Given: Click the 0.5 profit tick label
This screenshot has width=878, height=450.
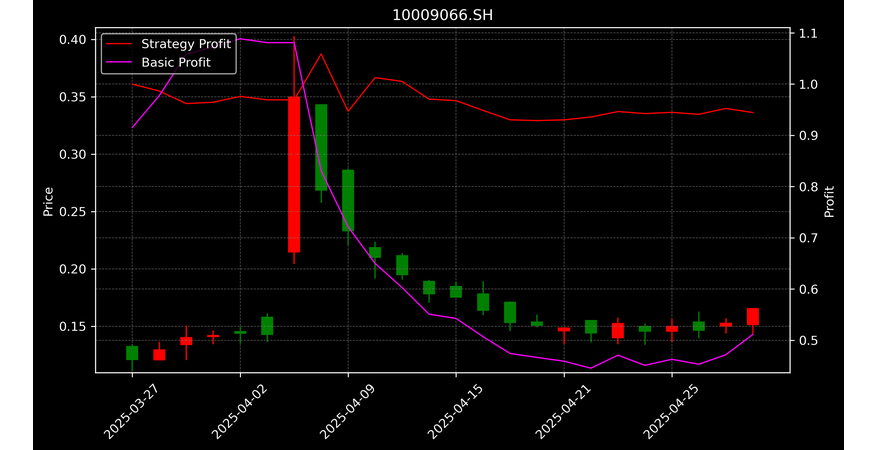Looking at the screenshot, I should point(807,340).
